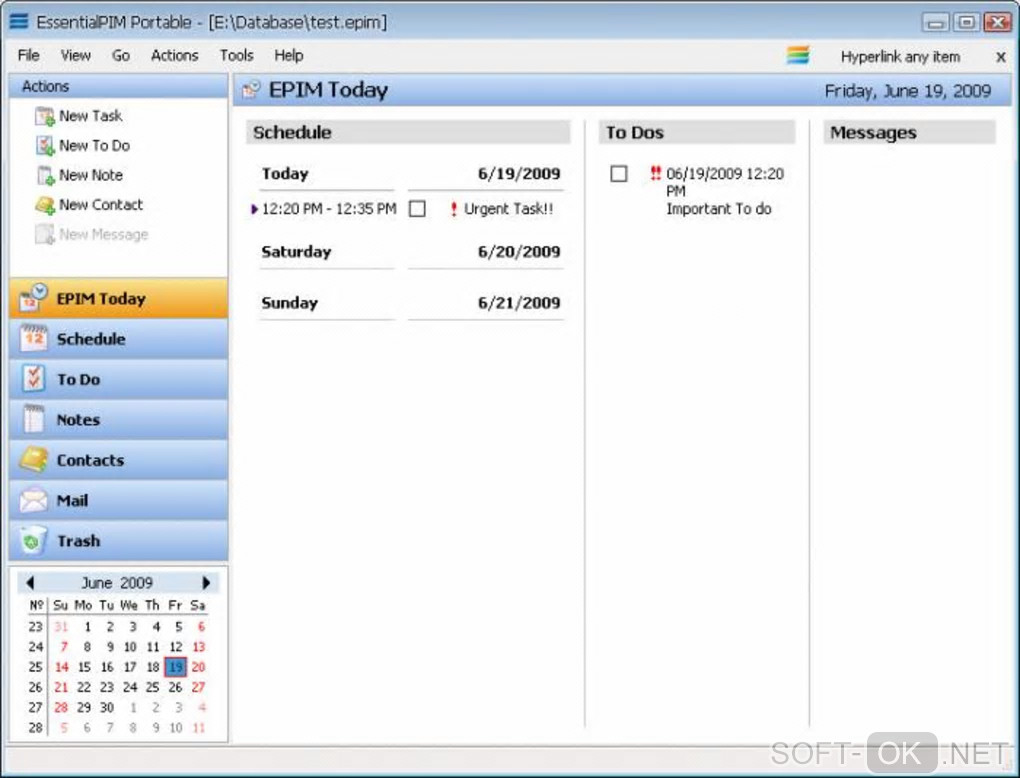The image size is (1020, 778).
Task: Open the Actions menu
Action: [174, 55]
